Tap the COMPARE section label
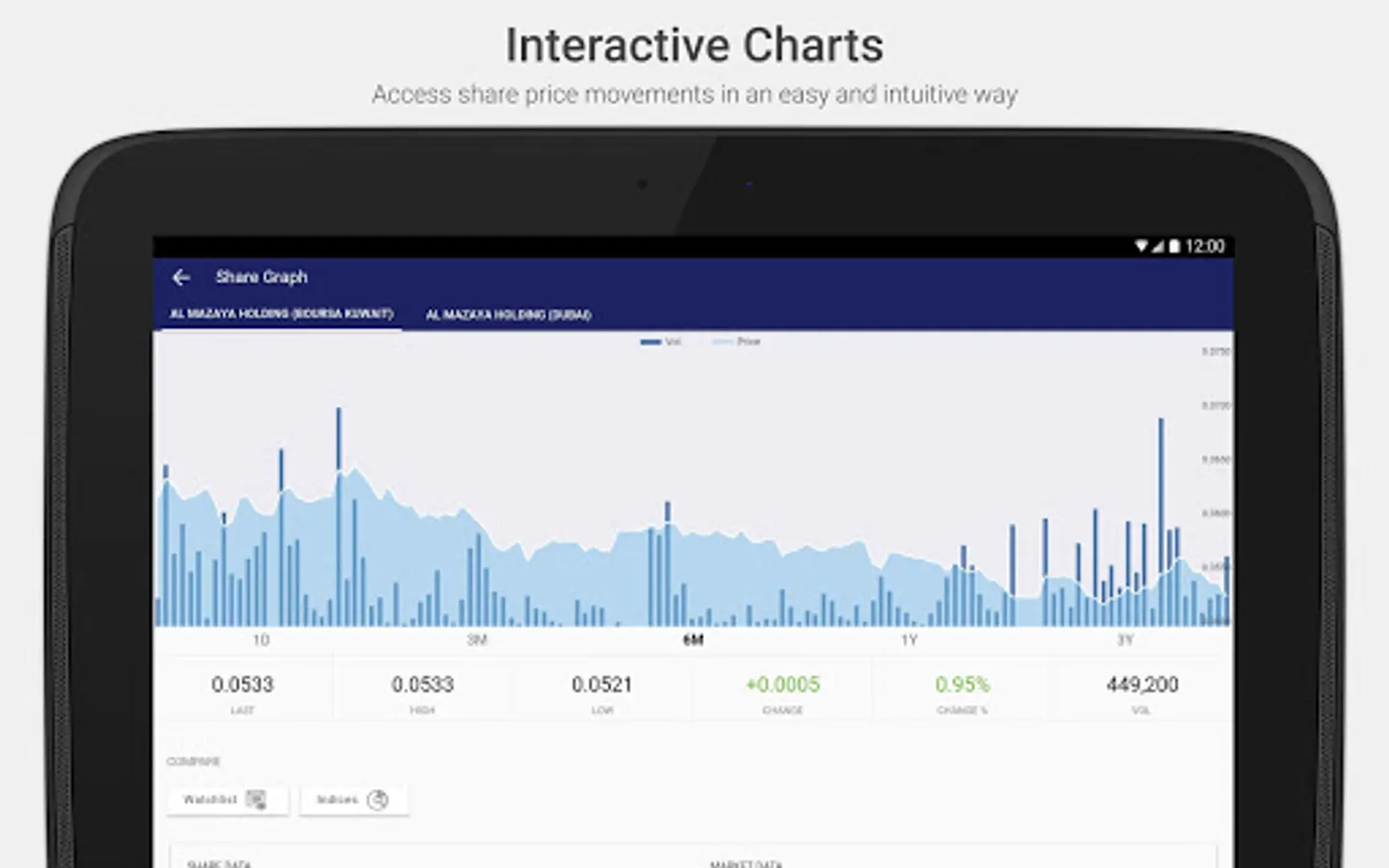The width and height of the screenshot is (1389, 868). click(x=193, y=762)
